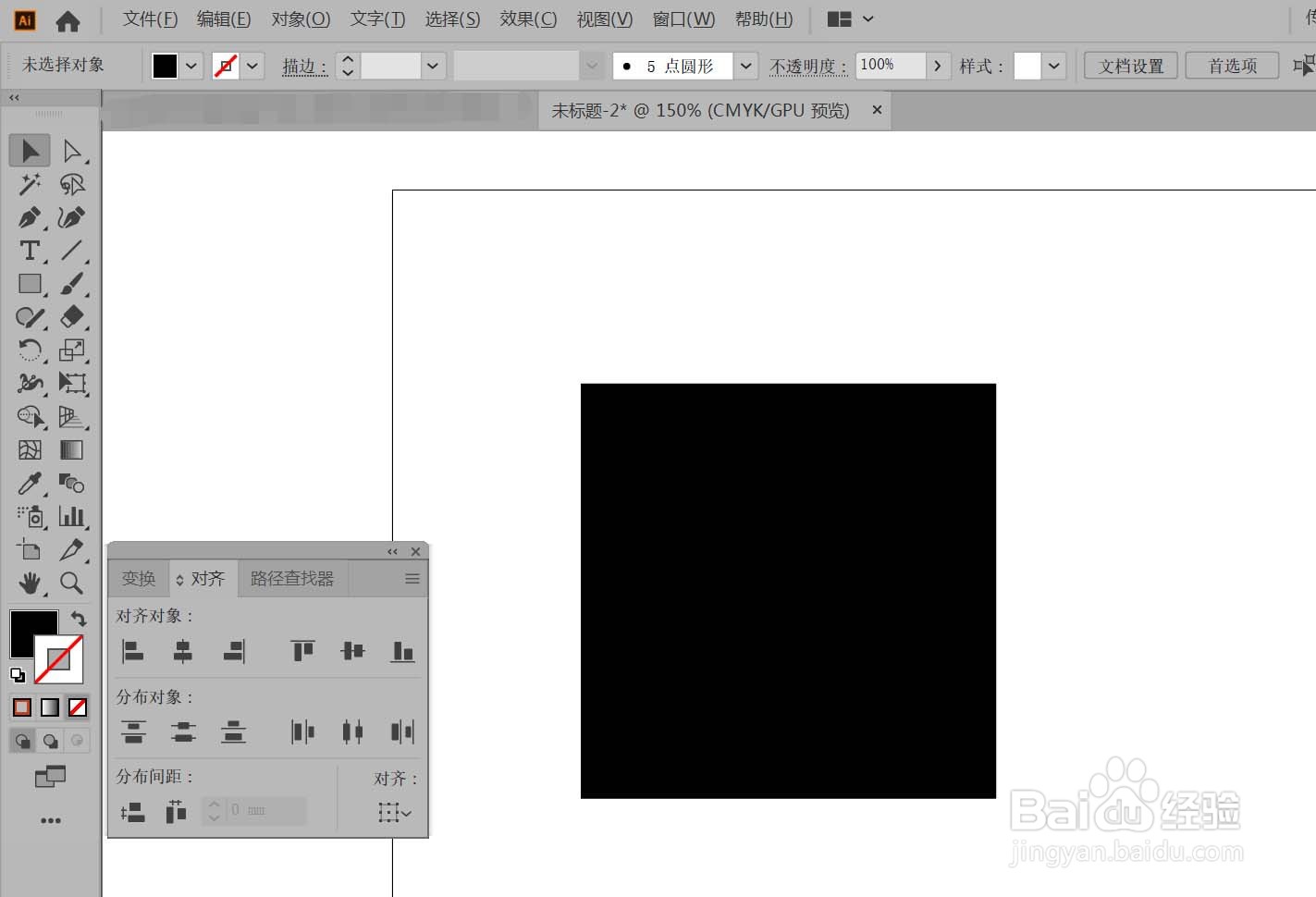Select the Column Graph tool
This screenshot has width=1316, height=897.
tap(71, 517)
